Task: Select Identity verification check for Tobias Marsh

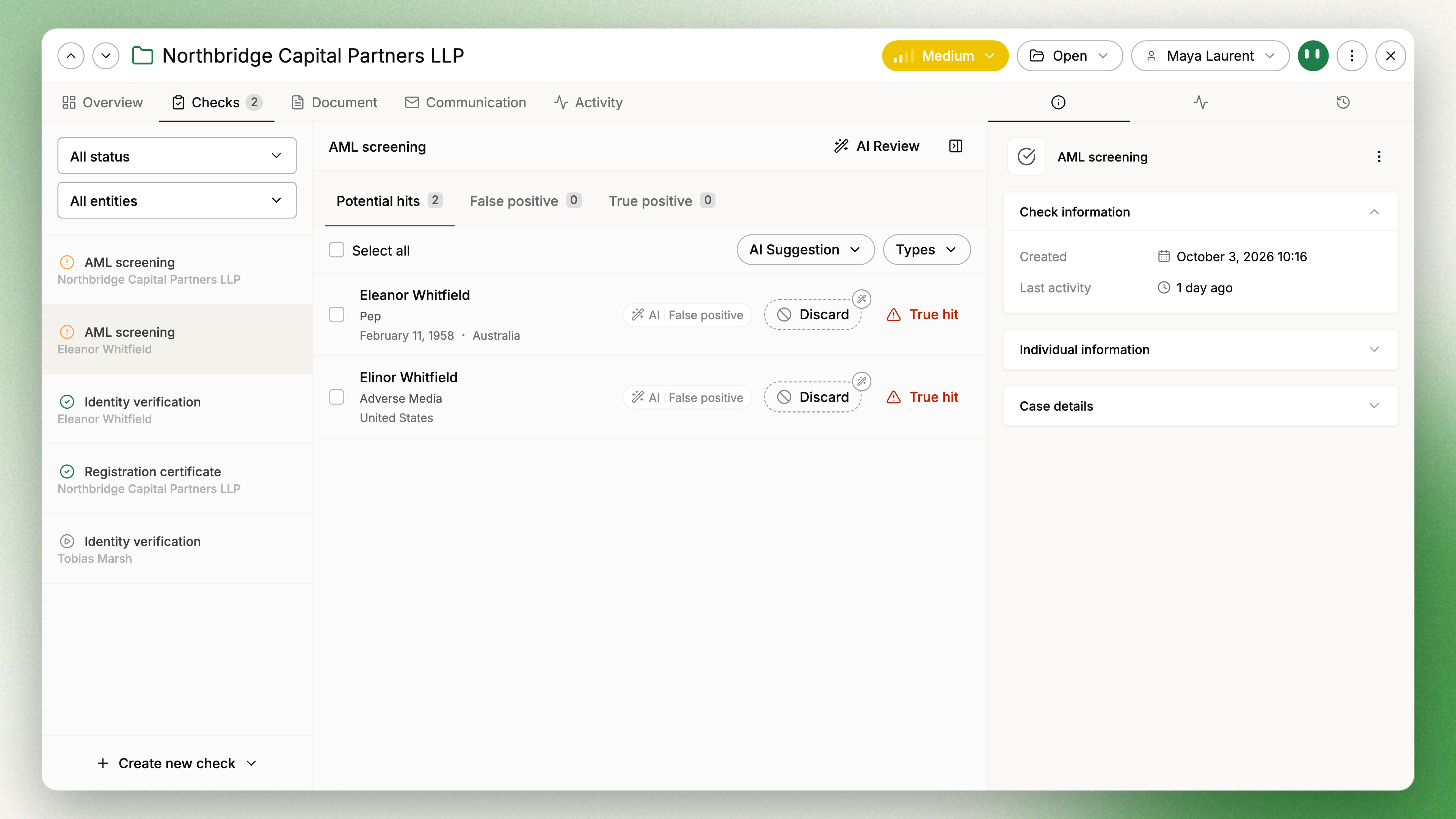Action: click(x=177, y=549)
